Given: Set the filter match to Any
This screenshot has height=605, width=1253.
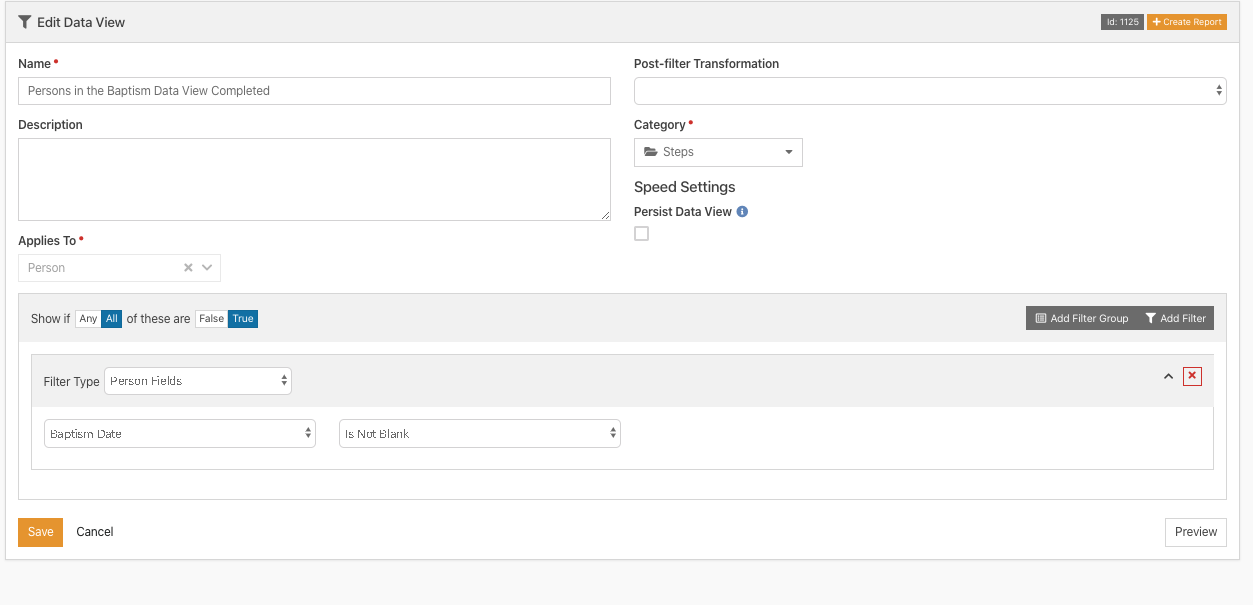Looking at the screenshot, I should (x=88, y=319).
